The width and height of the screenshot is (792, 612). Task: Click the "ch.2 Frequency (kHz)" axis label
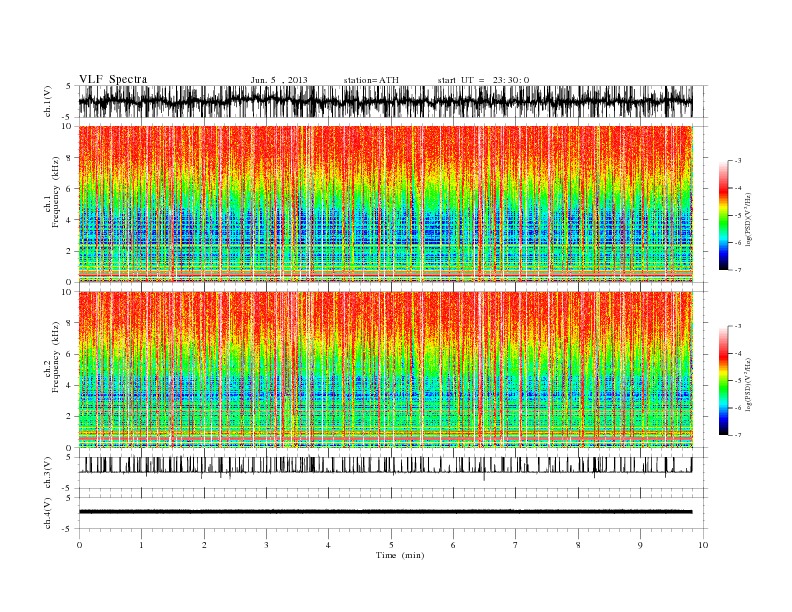point(52,358)
